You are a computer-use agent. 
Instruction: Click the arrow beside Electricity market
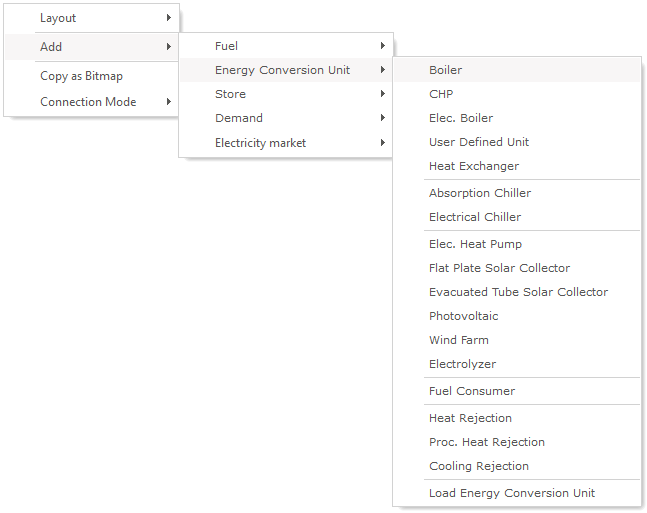tap(383, 142)
